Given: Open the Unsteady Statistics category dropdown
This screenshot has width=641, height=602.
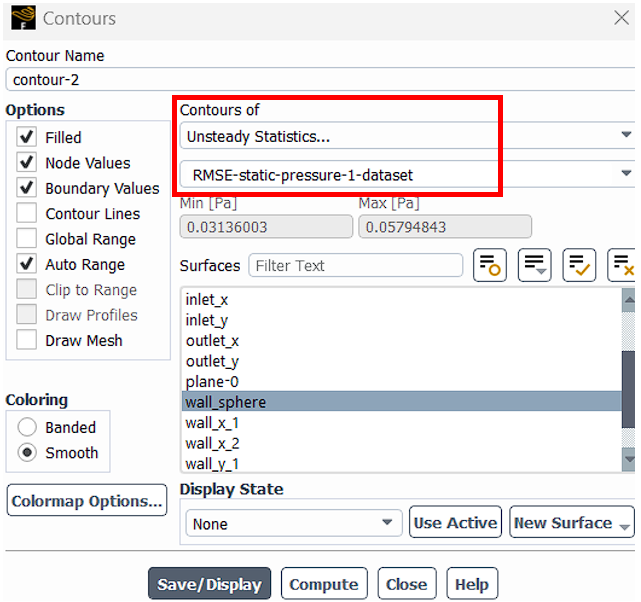Looking at the screenshot, I should 407,136.
